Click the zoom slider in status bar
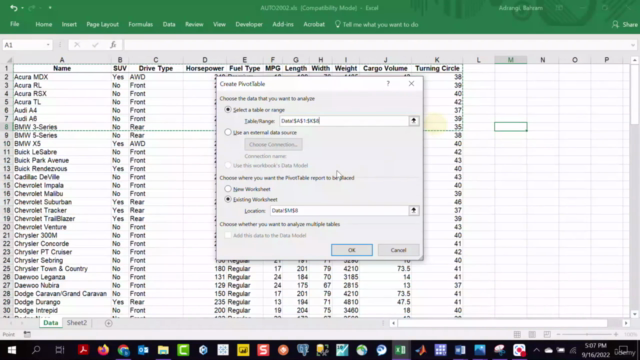 point(587,334)
